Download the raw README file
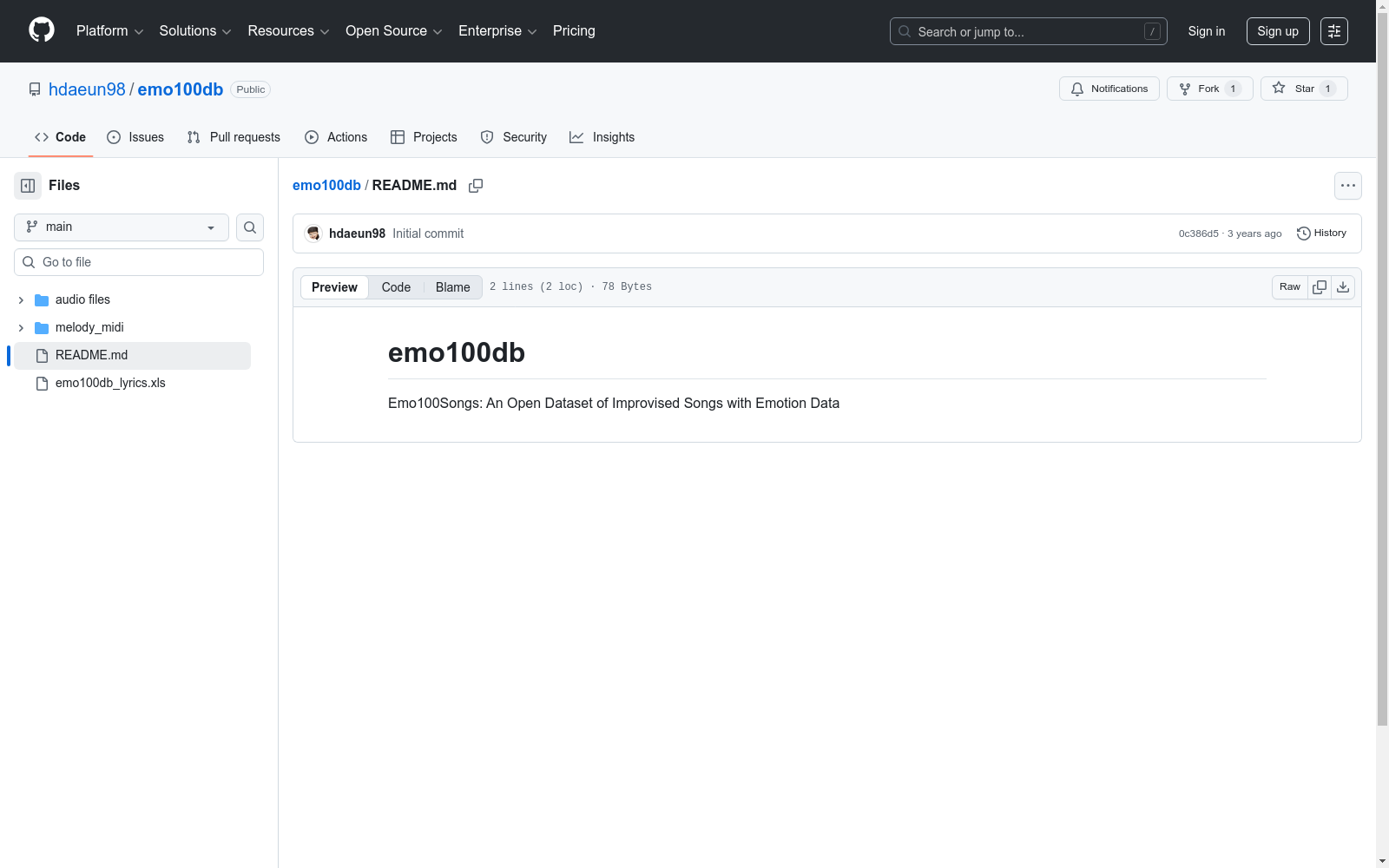This screenshot has width=1389, height=868. [x=1343, y=287]
